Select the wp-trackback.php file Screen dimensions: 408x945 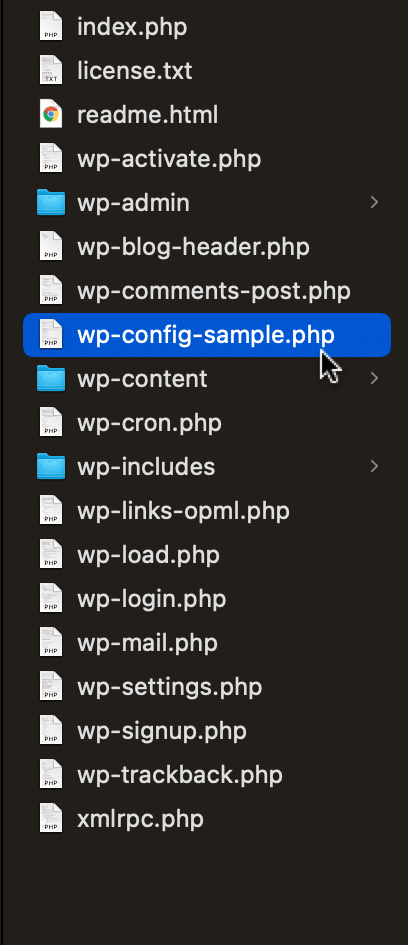click(180, 774)
